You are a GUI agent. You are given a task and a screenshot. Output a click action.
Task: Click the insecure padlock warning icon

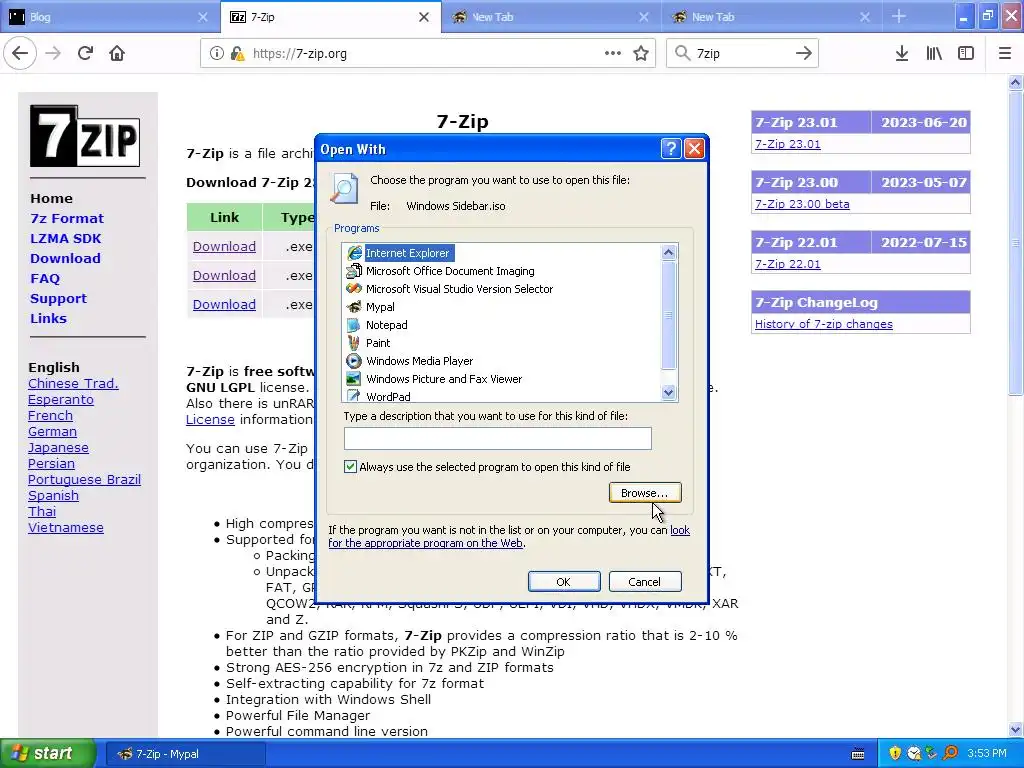pos(237,54)
